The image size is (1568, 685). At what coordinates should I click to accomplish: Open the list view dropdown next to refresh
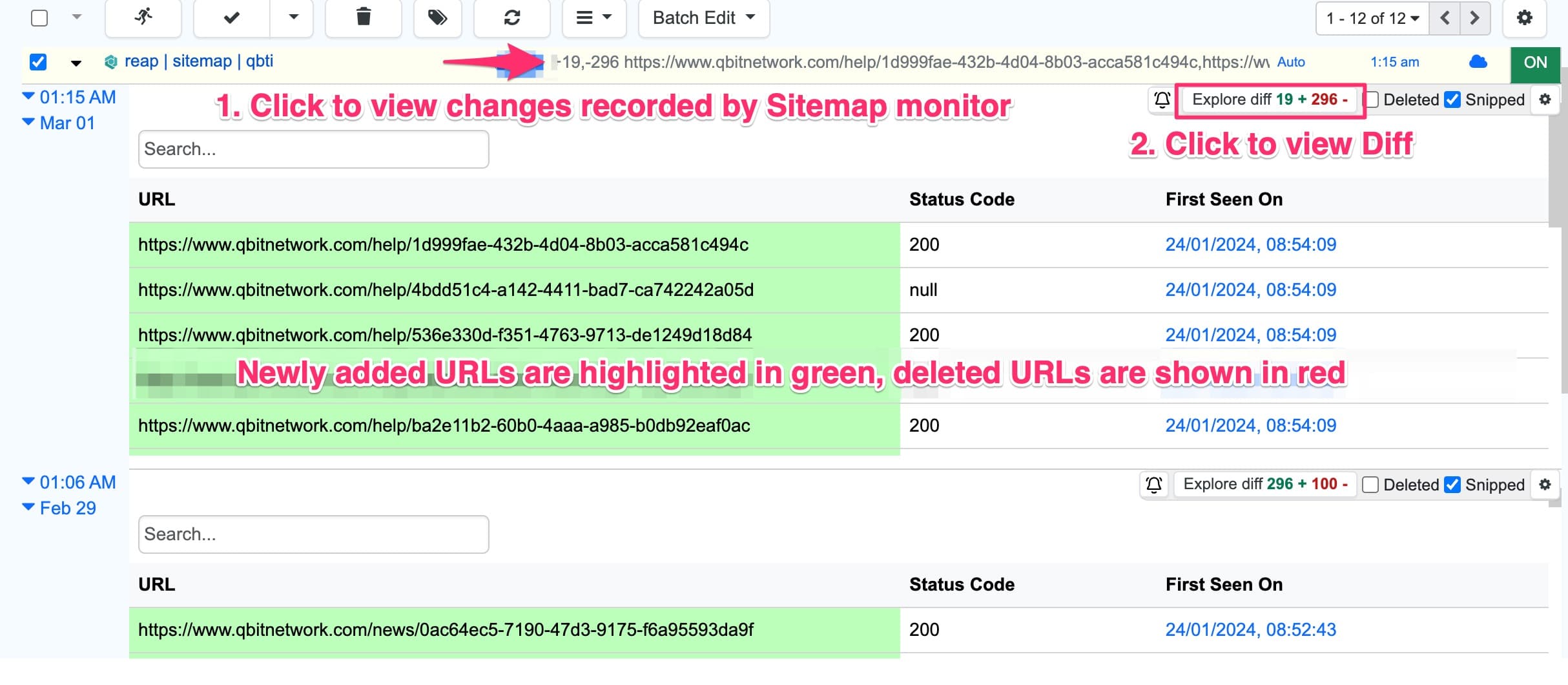pos(593,18)
